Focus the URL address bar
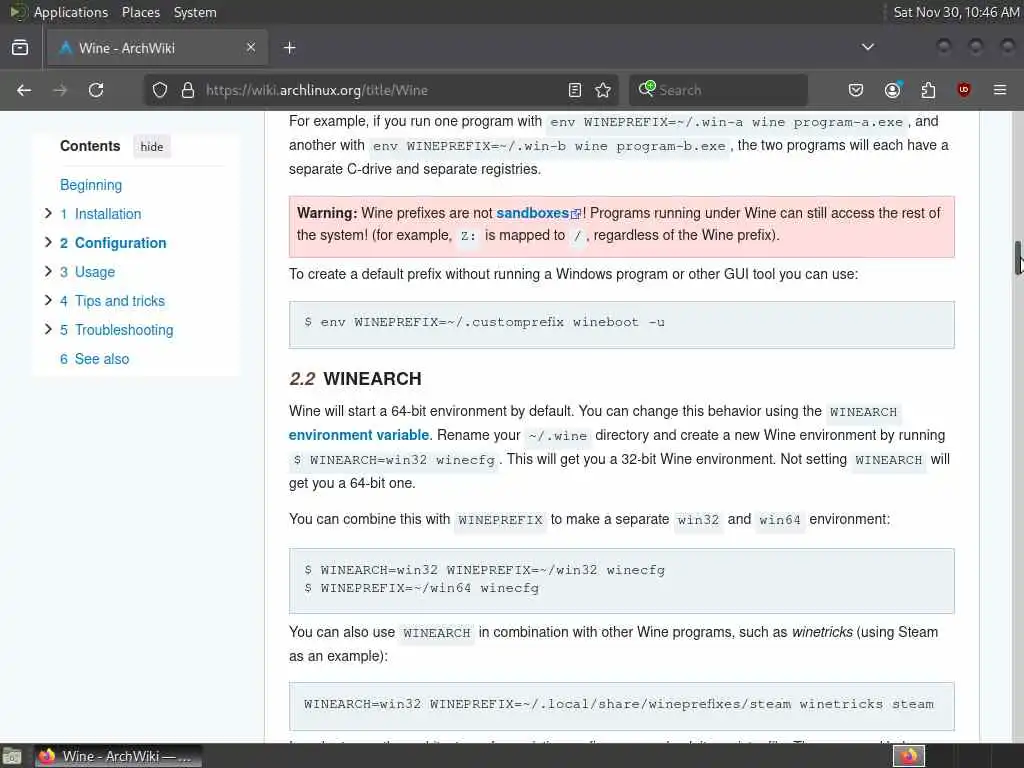The height and width of the screenshot is (768, 1024). click(x=379, y=90)
